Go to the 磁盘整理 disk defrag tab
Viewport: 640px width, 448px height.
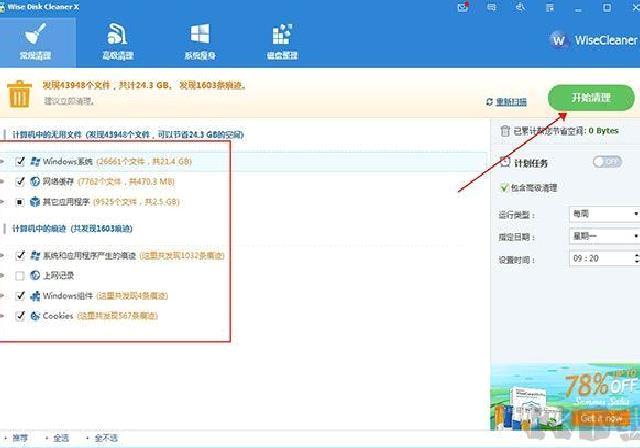click(x=282, y=42)
